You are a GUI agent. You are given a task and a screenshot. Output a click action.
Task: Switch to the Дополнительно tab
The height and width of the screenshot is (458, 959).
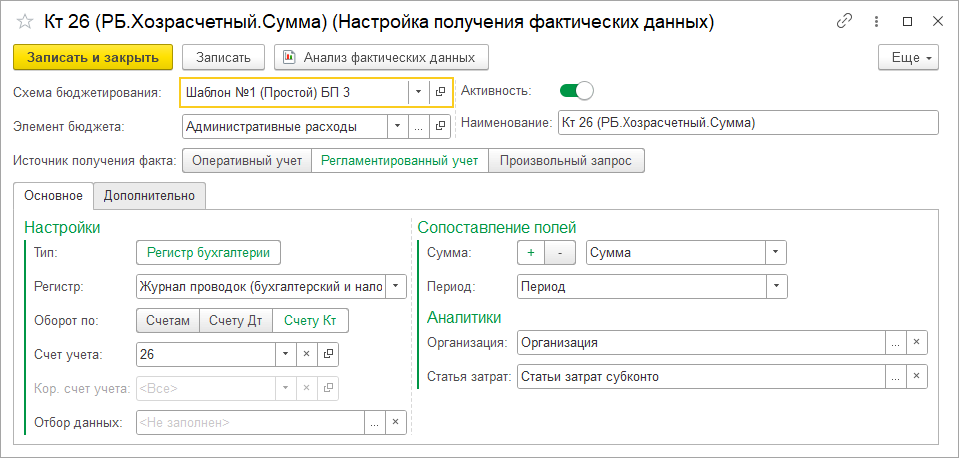[149, 196]
